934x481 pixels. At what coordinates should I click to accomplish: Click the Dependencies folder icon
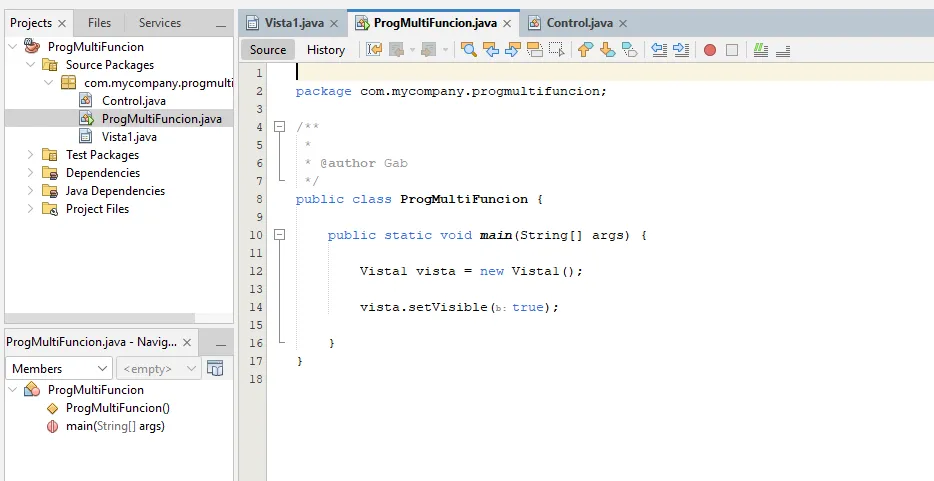[50, 173]
